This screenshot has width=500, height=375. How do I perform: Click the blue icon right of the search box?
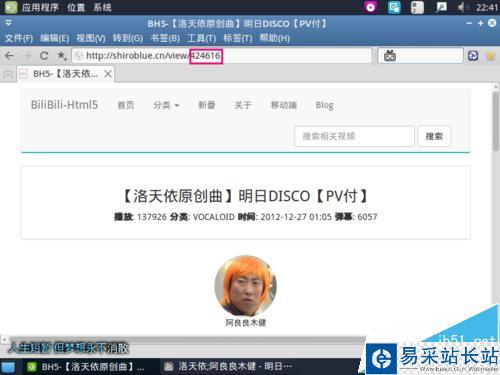473,56
